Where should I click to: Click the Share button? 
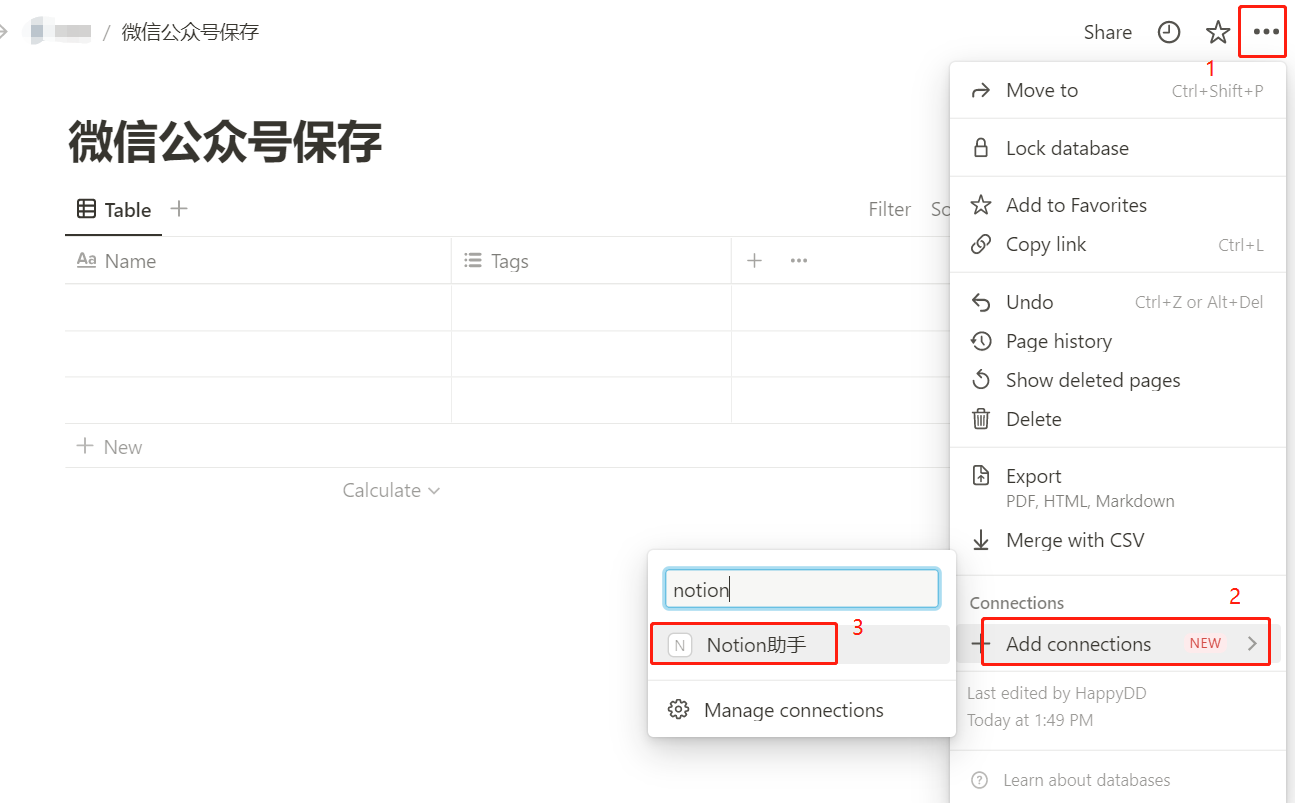click(1107, 32)
